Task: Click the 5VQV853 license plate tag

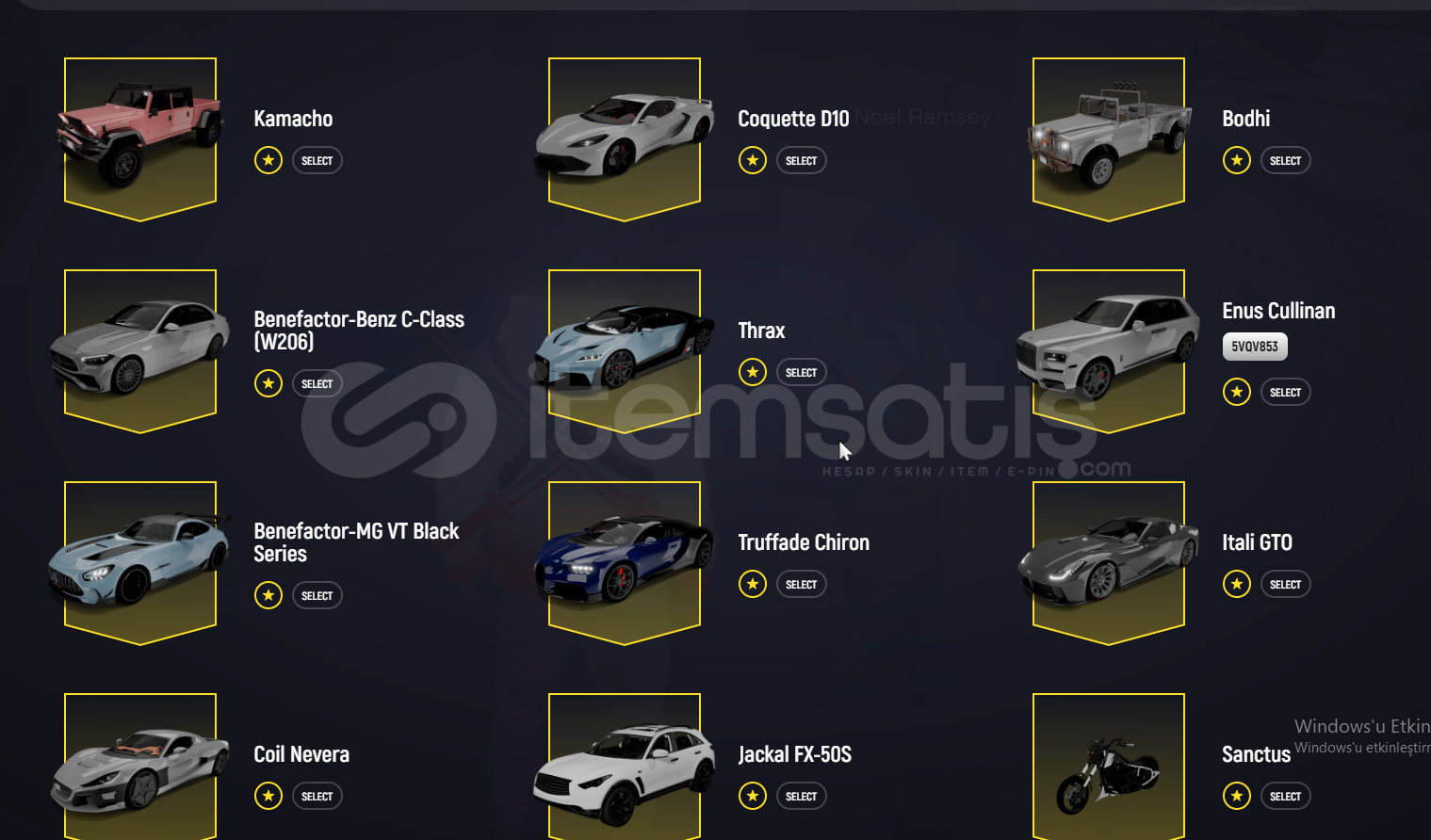Action: pyautogui.click(x=1255, y=347)
